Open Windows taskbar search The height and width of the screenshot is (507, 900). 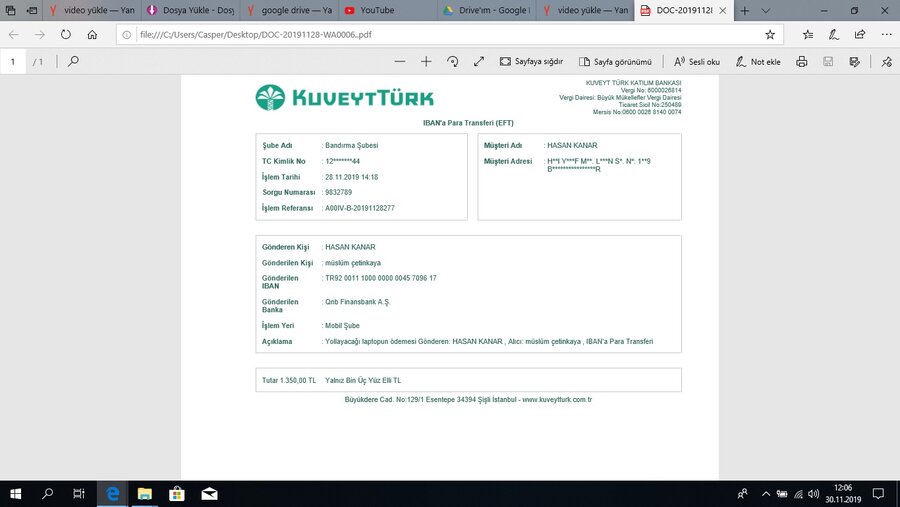point(48,494)
